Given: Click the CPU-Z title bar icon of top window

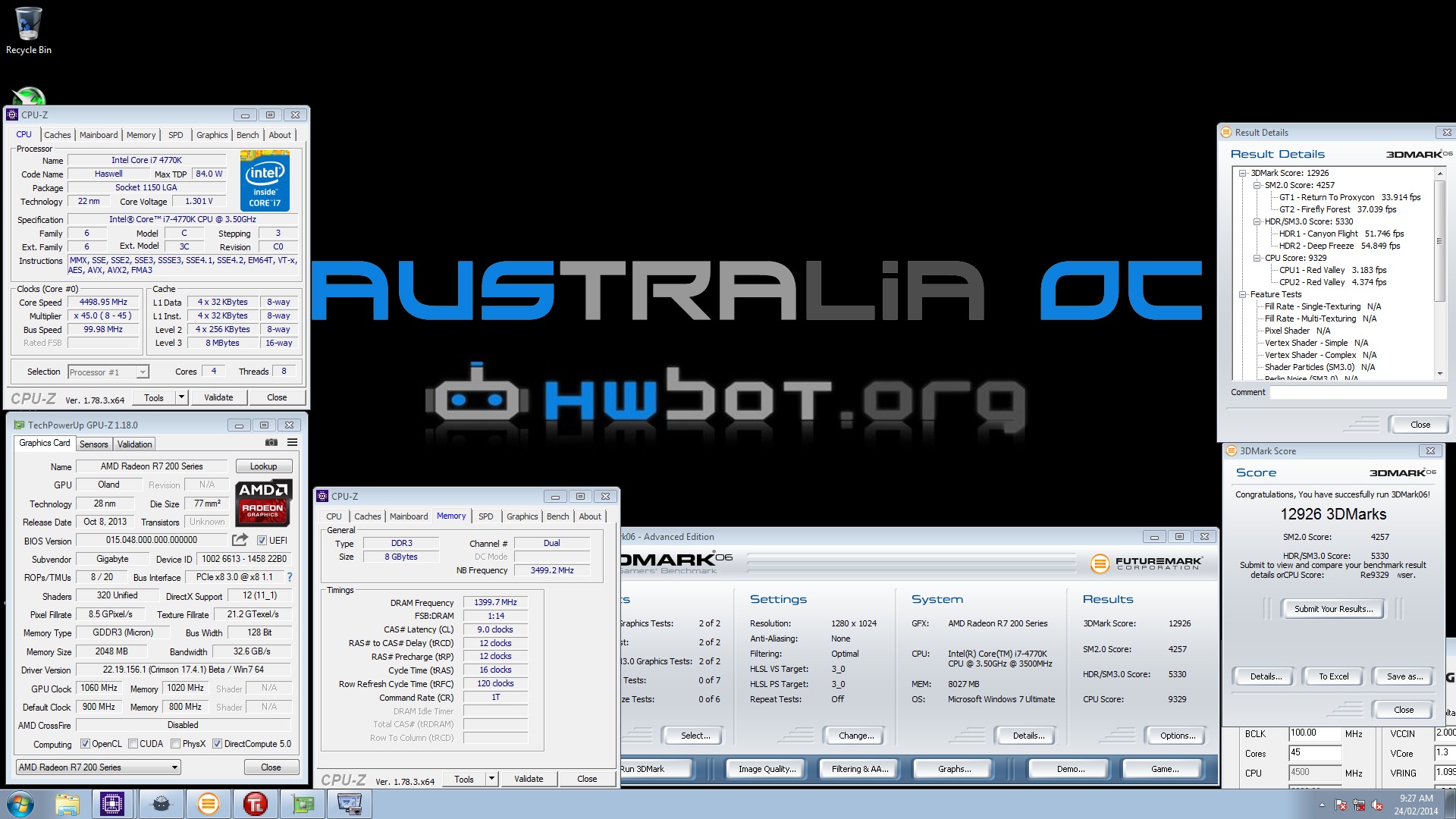Looking at the screenshot, I should click(x=12, y=115).
